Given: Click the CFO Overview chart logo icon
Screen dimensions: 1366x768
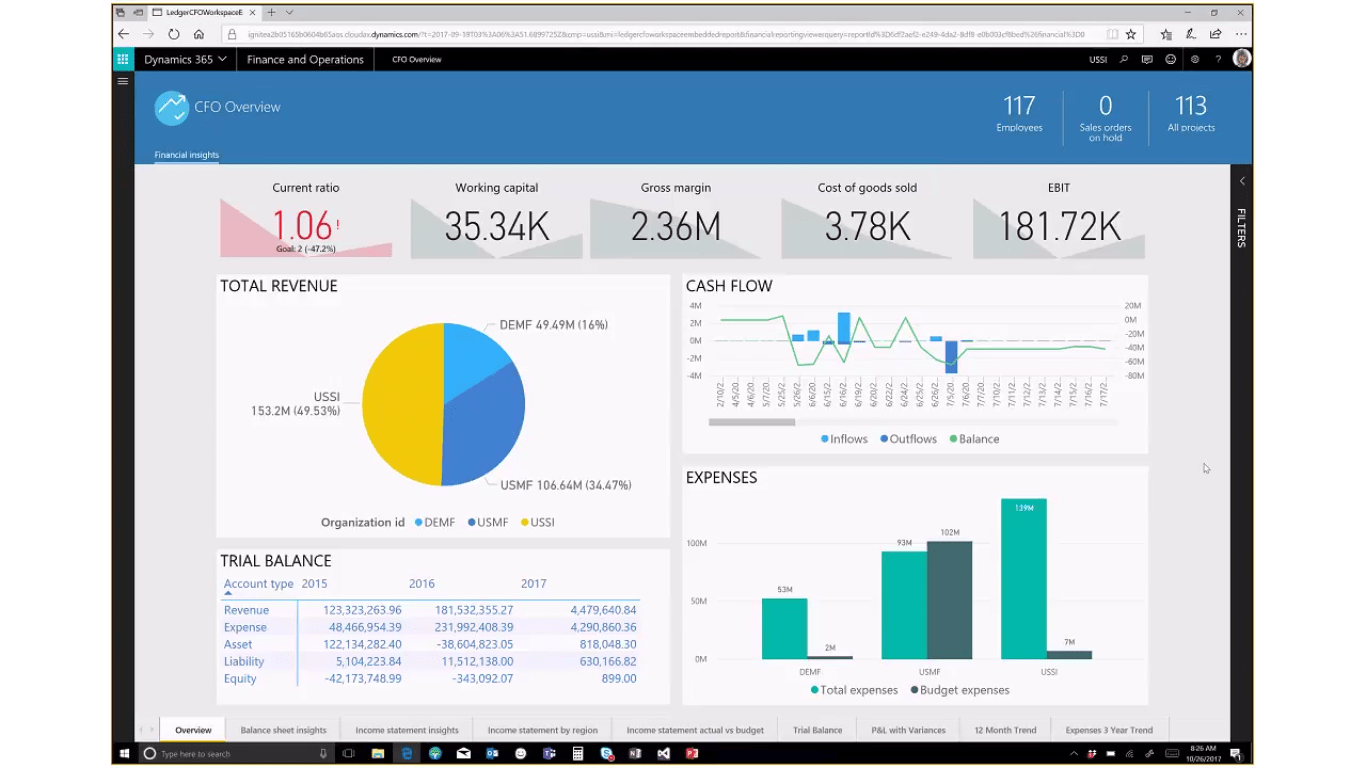Looking at the screenshot, I should 170,107.
